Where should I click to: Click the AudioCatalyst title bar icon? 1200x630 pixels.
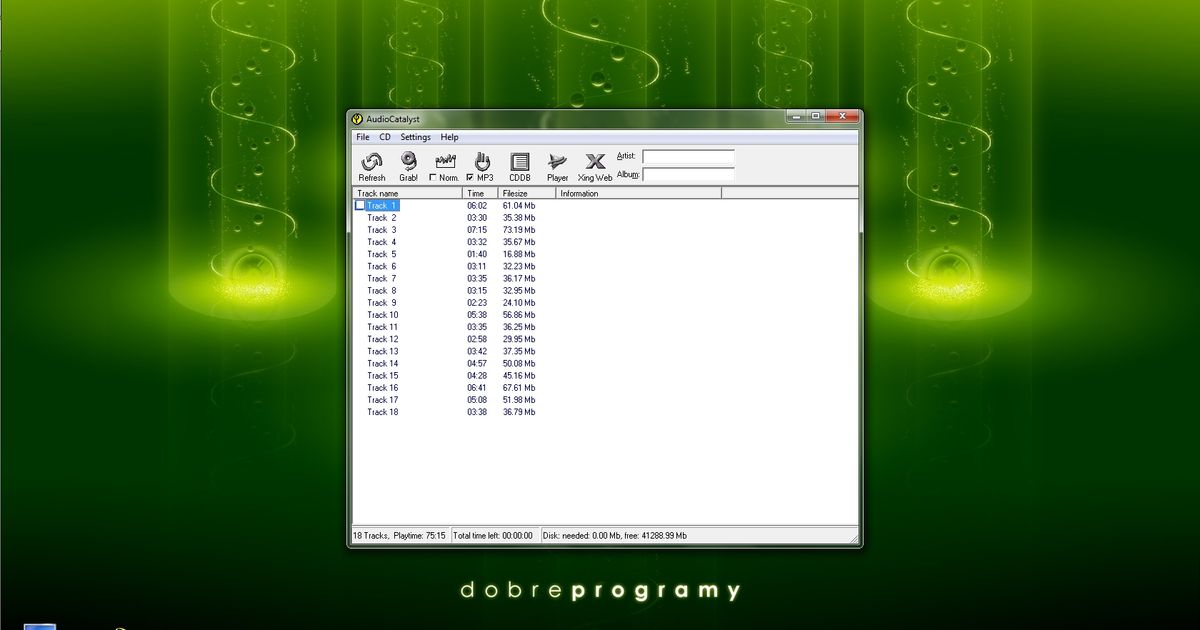point(357,119)
